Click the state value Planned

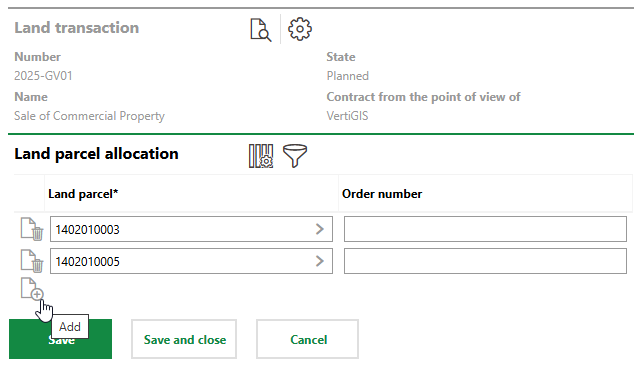pos(348,76)
